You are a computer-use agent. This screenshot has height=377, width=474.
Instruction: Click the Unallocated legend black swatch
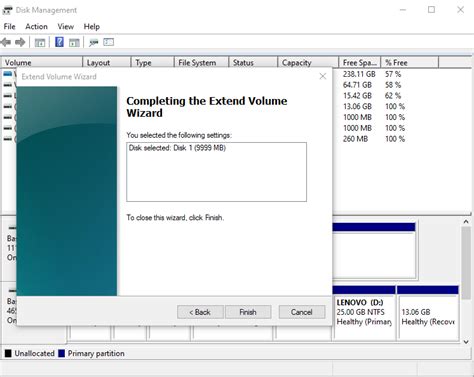8,353
